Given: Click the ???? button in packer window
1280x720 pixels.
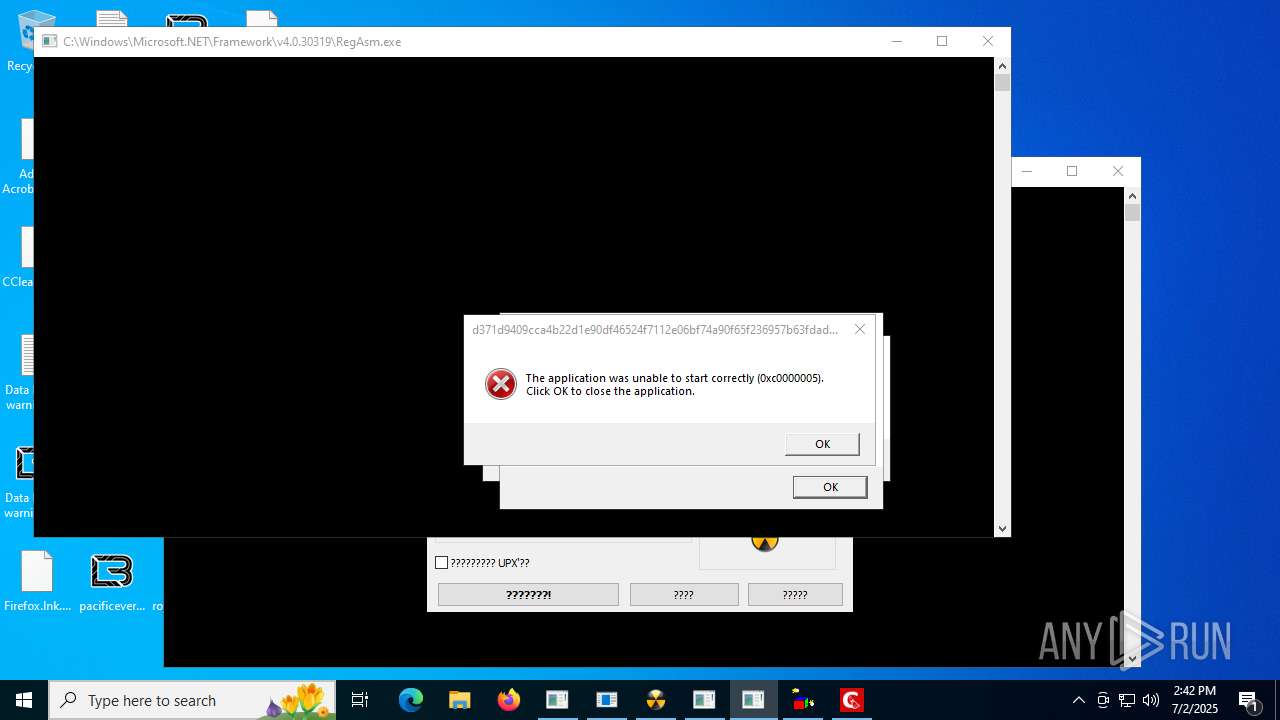Looking at the screenshot, I should click(684, 595).
